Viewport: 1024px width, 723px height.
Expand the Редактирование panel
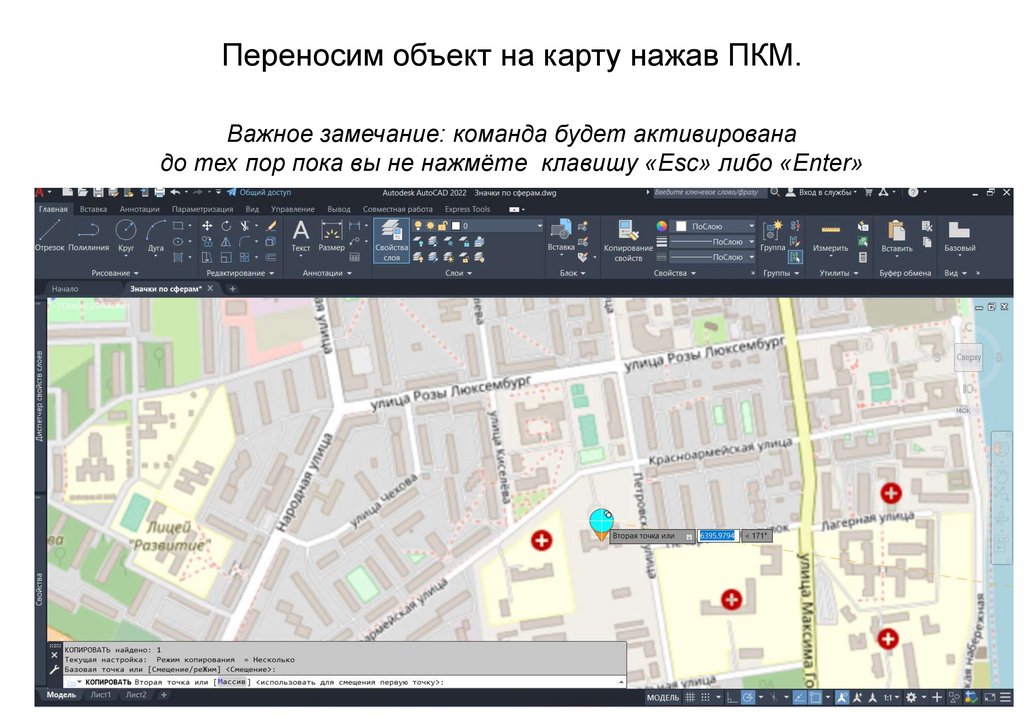click(241, 273)
